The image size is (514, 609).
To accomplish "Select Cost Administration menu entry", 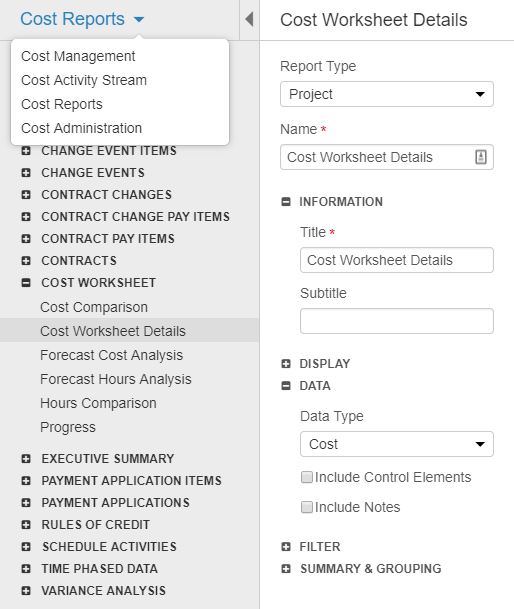I will click(82, 128).
